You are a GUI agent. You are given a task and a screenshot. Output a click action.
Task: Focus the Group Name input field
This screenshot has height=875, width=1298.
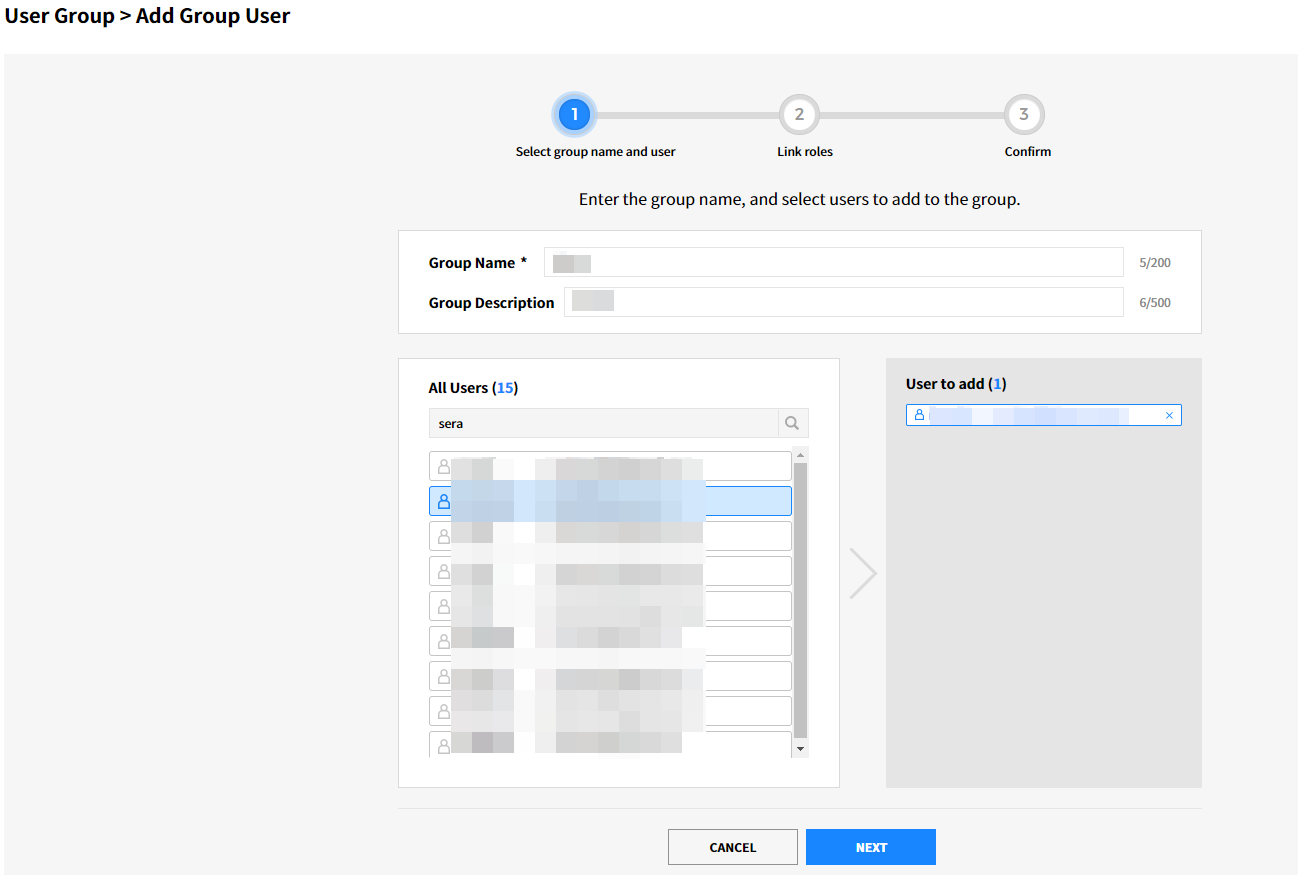tap(833, 262)
